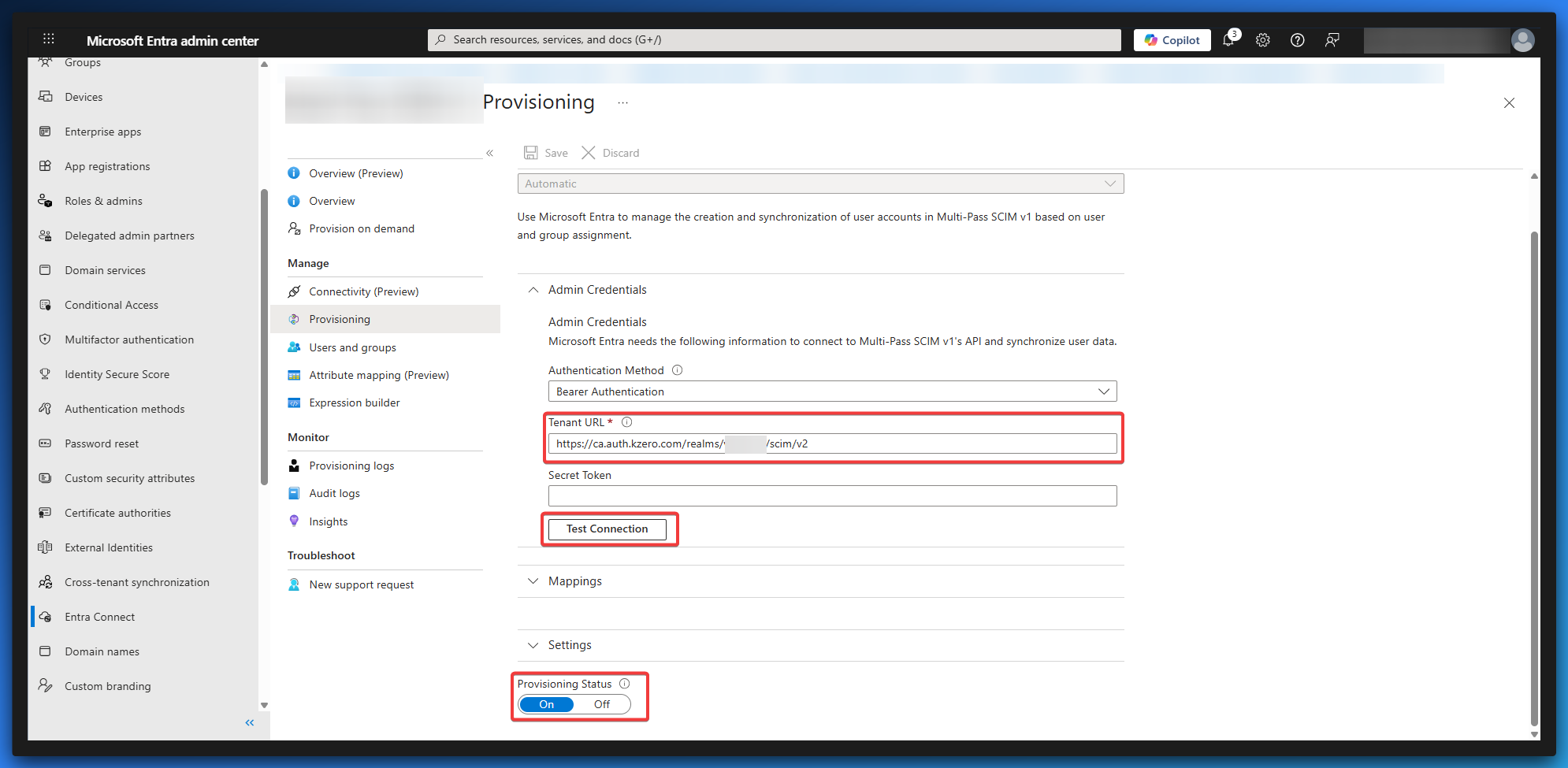Screen dimensions: 1568x768
Task: Open the feedback icon in header
Action: 1332,40
